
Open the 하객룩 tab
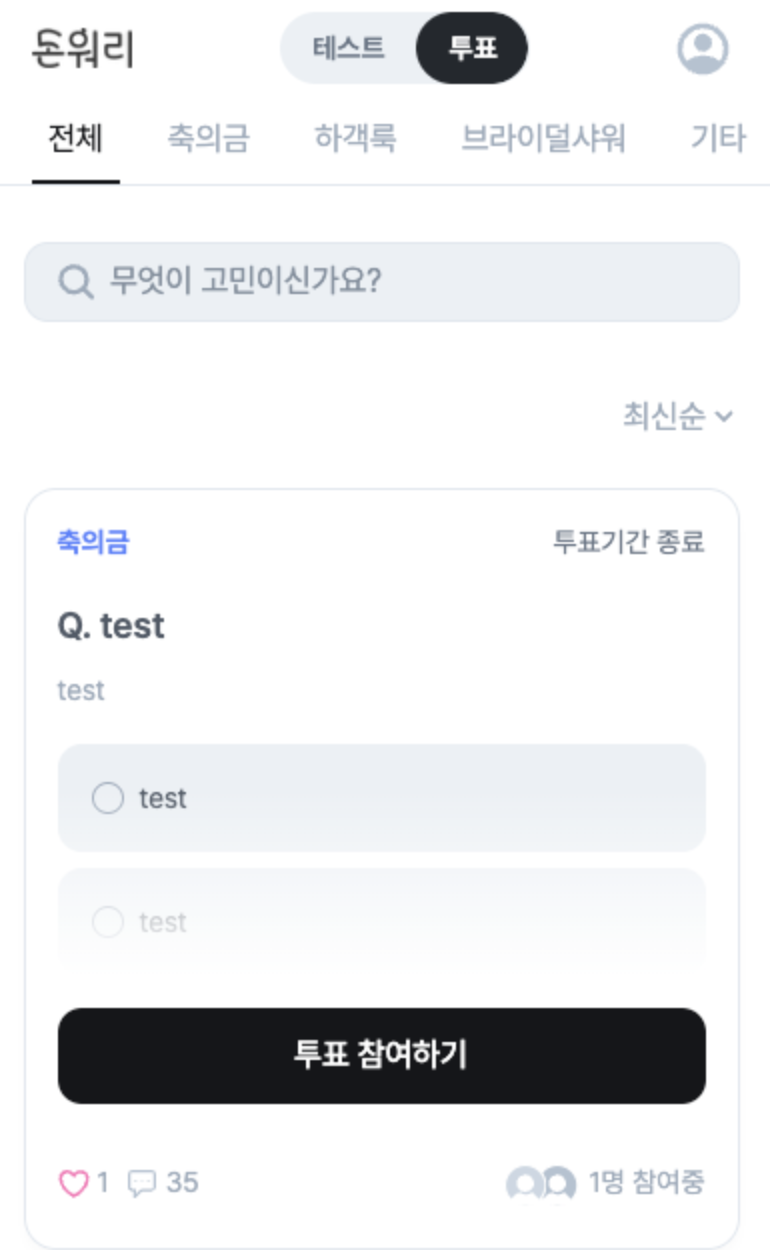coord(355,138)
